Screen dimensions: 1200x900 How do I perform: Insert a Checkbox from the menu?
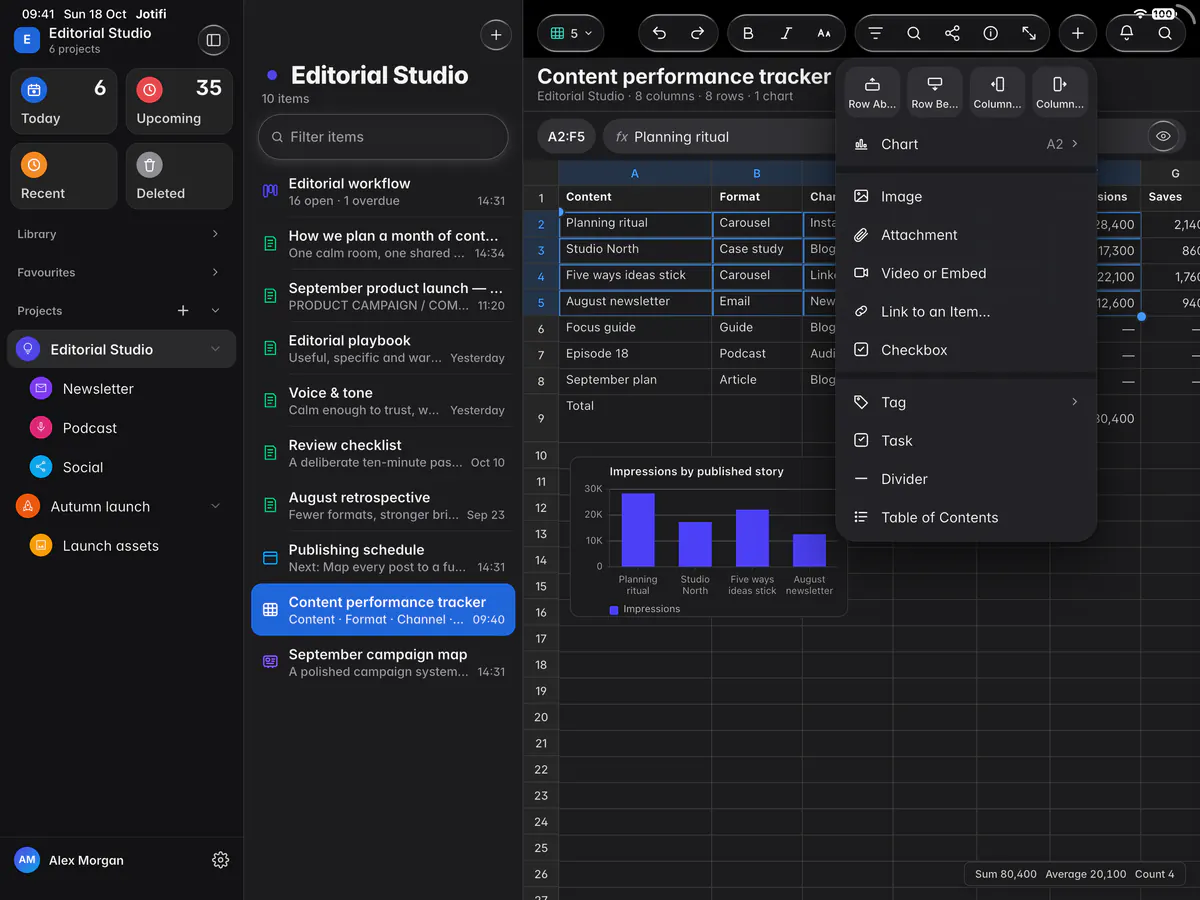point(966,350)
